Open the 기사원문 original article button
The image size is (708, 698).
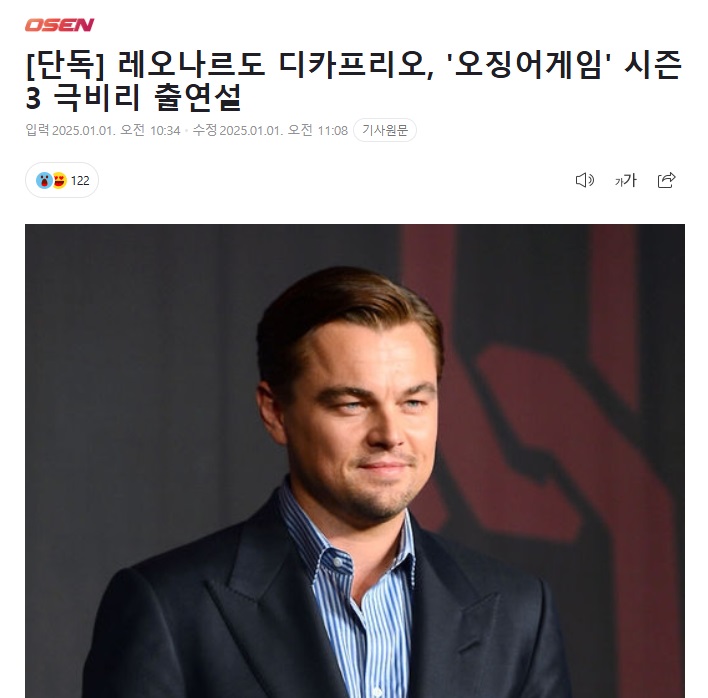pos(385,130)
